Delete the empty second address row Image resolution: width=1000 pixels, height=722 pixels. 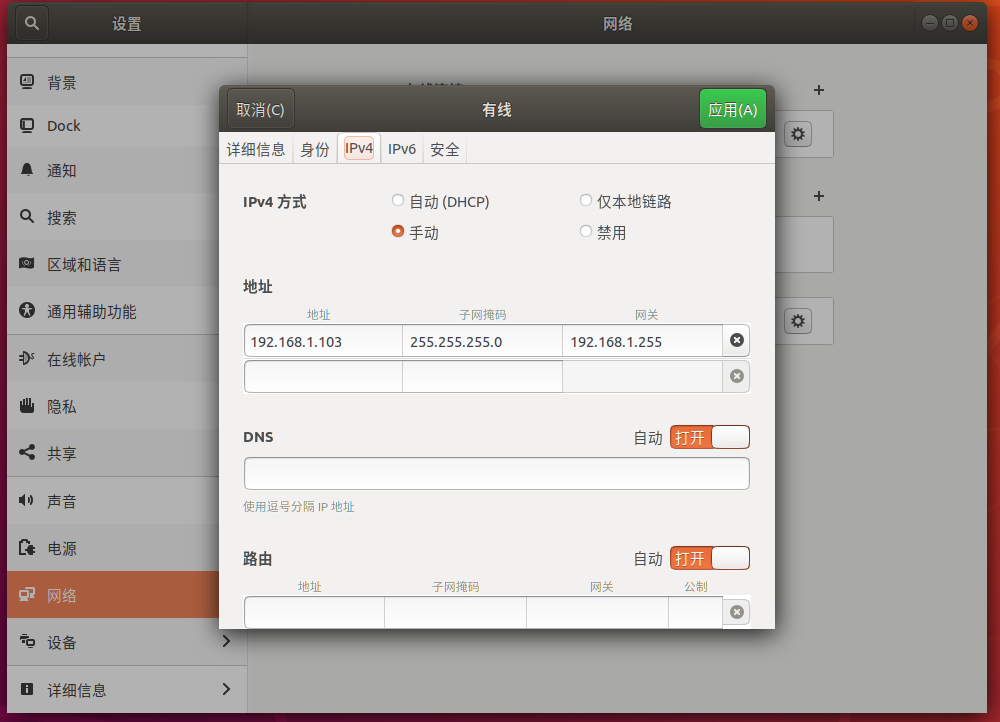click(x=737, y=376)
